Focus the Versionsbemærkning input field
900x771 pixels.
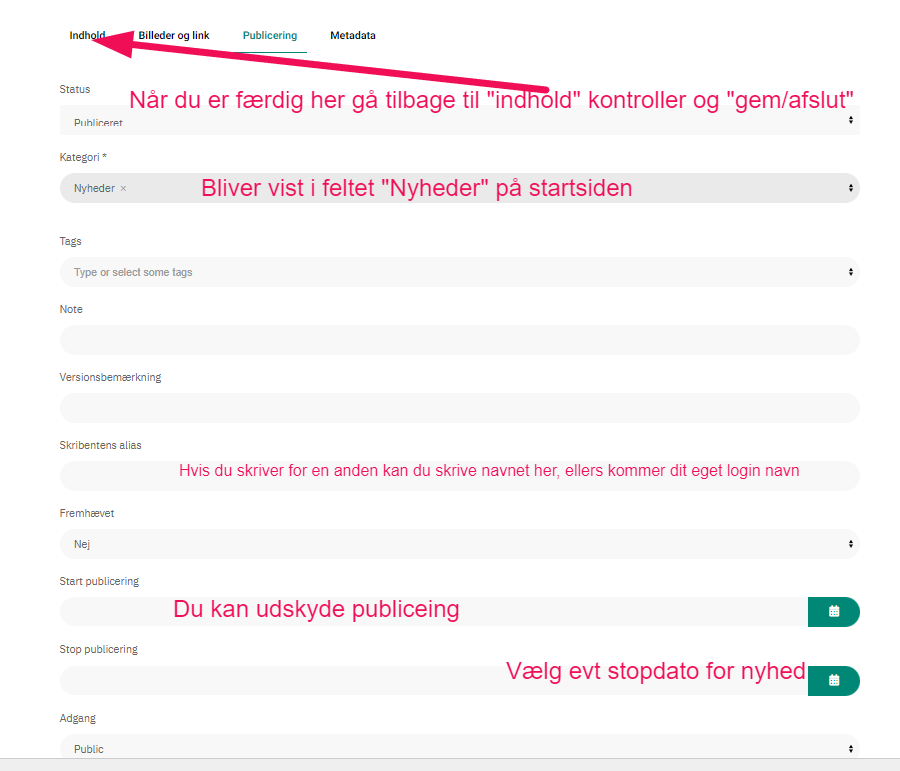(x=460, y=408)
